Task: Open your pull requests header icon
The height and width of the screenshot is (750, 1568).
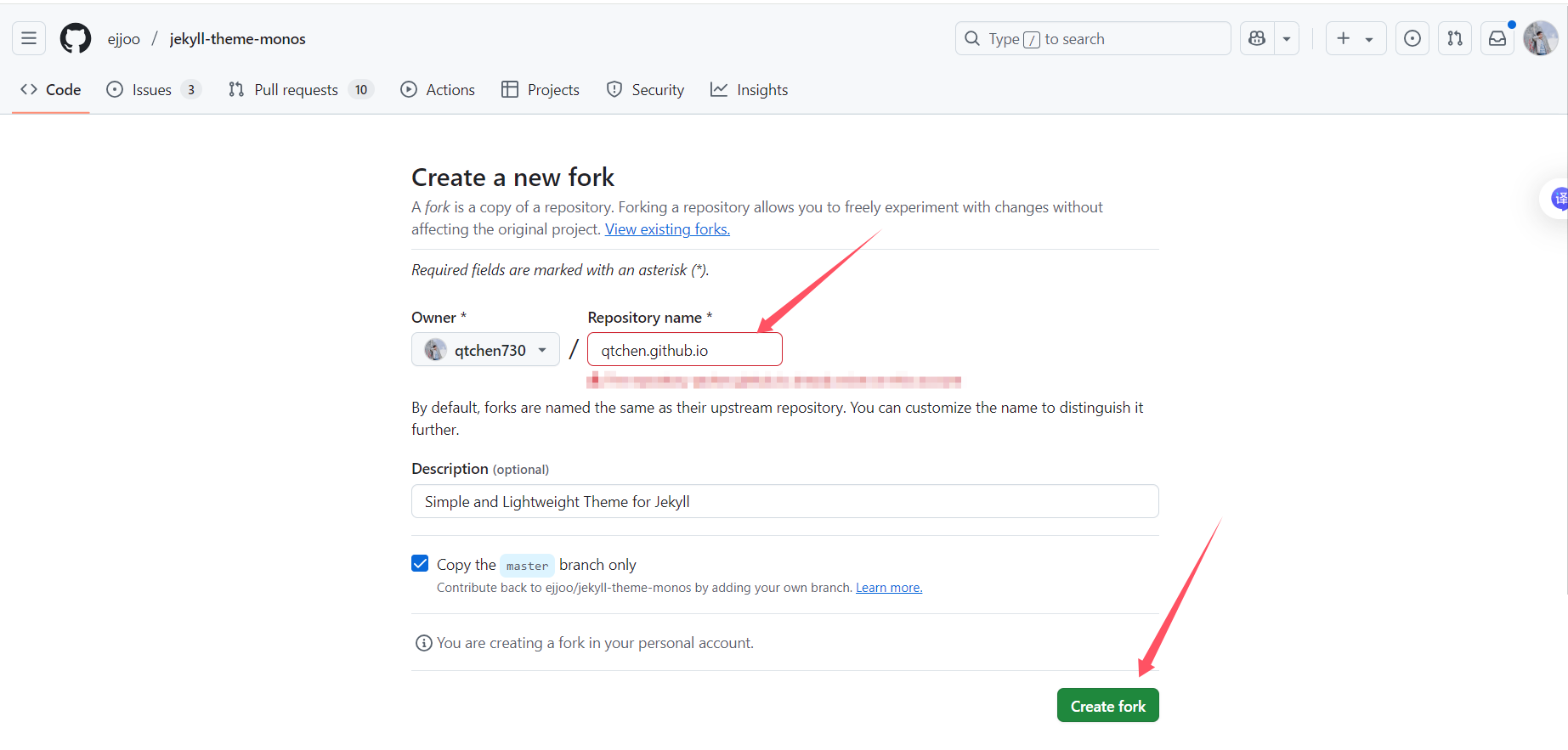Action: 1455,38
